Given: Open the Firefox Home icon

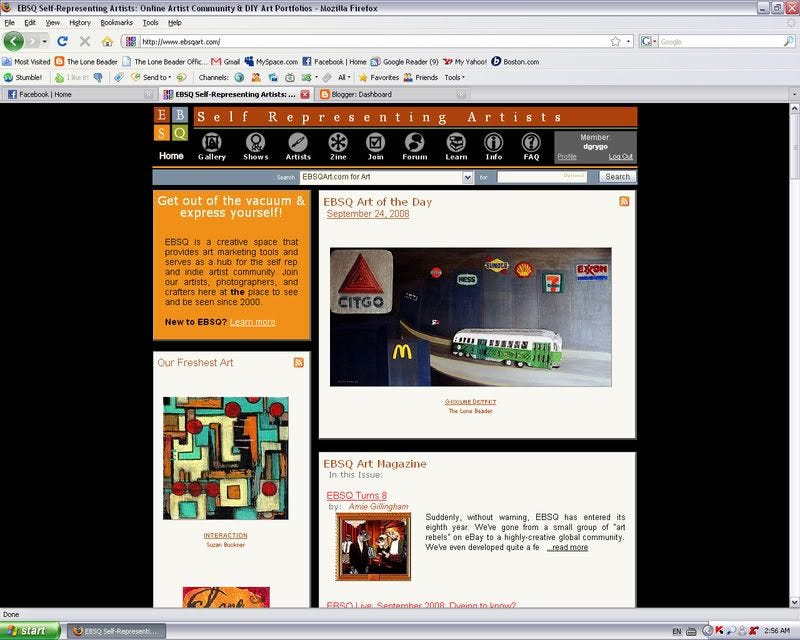Looking at the screenshot, I should point(107,41).
